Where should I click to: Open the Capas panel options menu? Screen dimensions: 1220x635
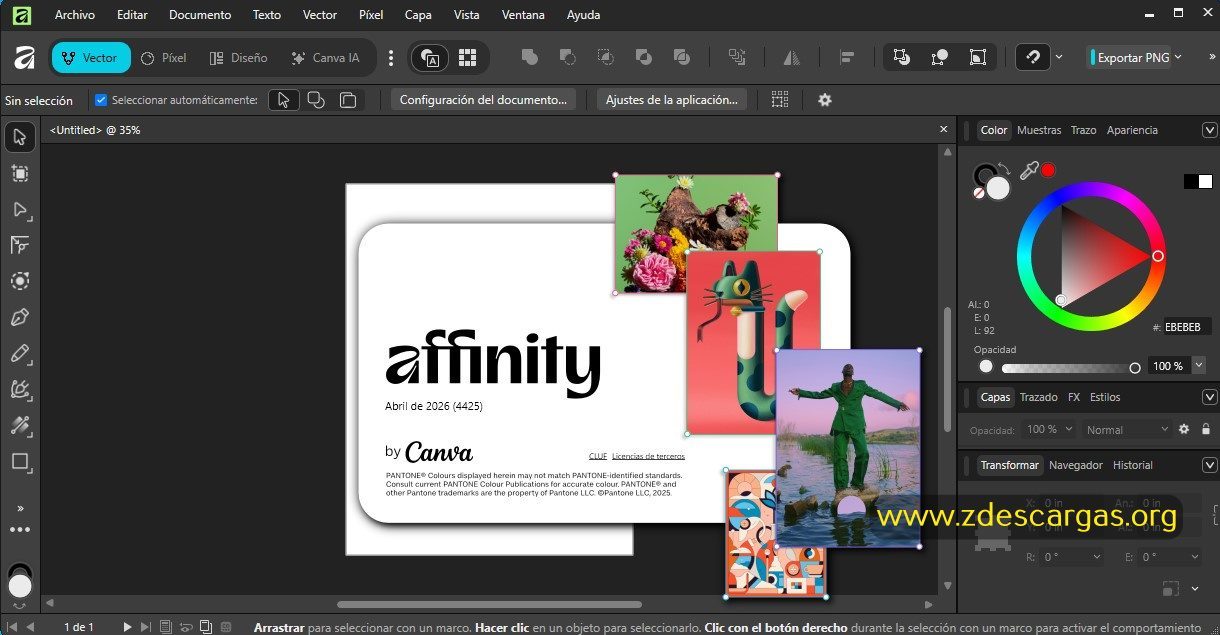coord(1209,397)
